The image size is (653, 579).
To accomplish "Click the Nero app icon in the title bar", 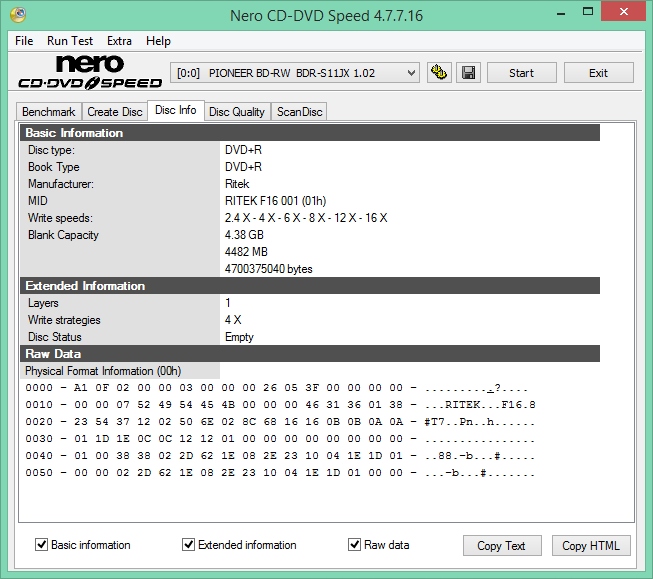I will point(18,15).
